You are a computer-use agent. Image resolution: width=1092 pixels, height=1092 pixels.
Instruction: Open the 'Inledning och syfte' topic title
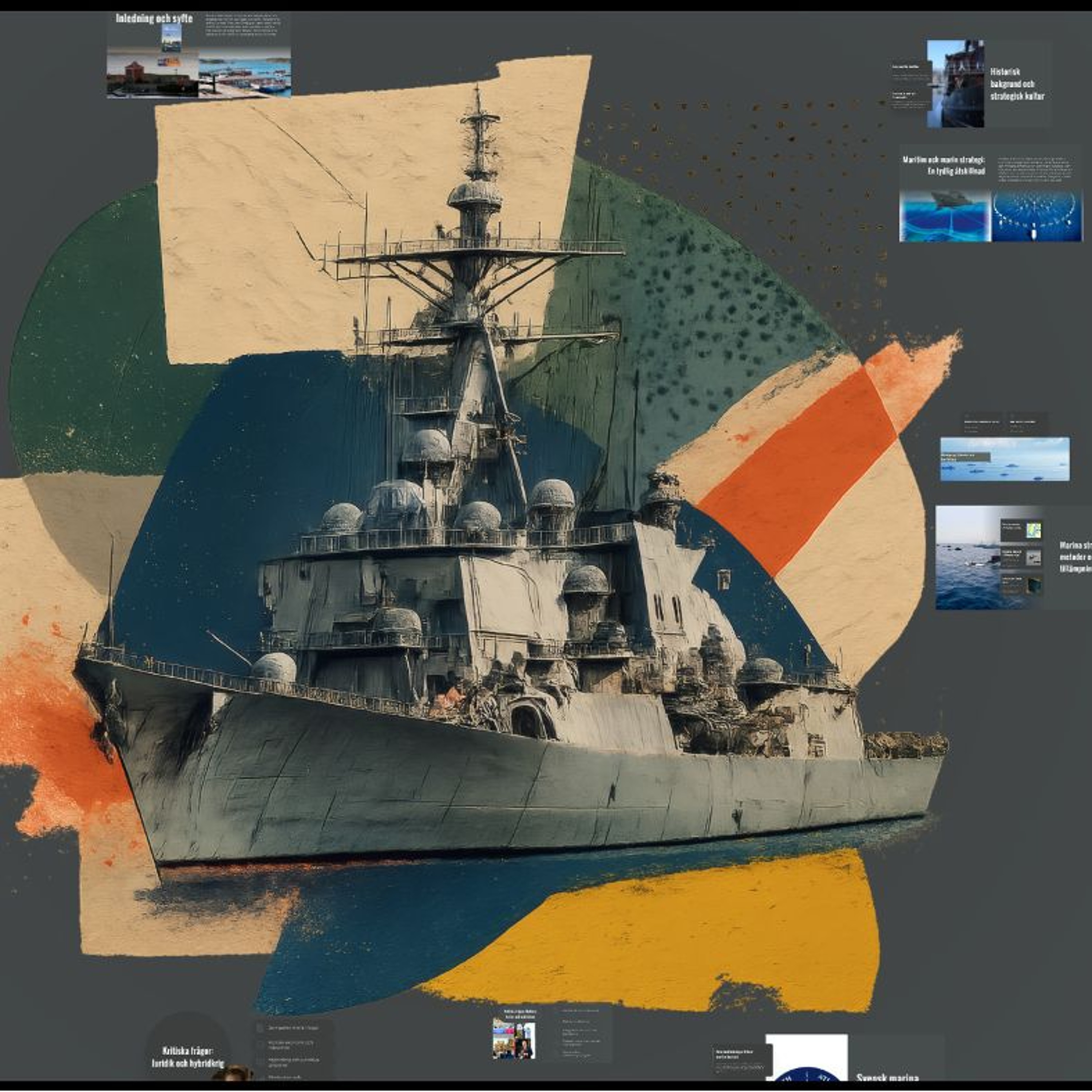click(x=154, y=18)
